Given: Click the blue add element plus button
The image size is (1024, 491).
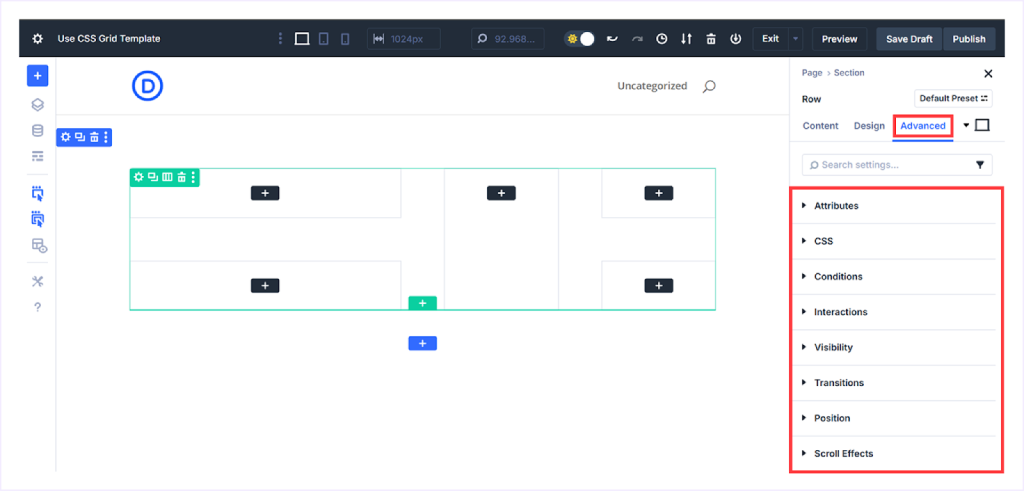Looking at the screenshot, I should (37, 76).
